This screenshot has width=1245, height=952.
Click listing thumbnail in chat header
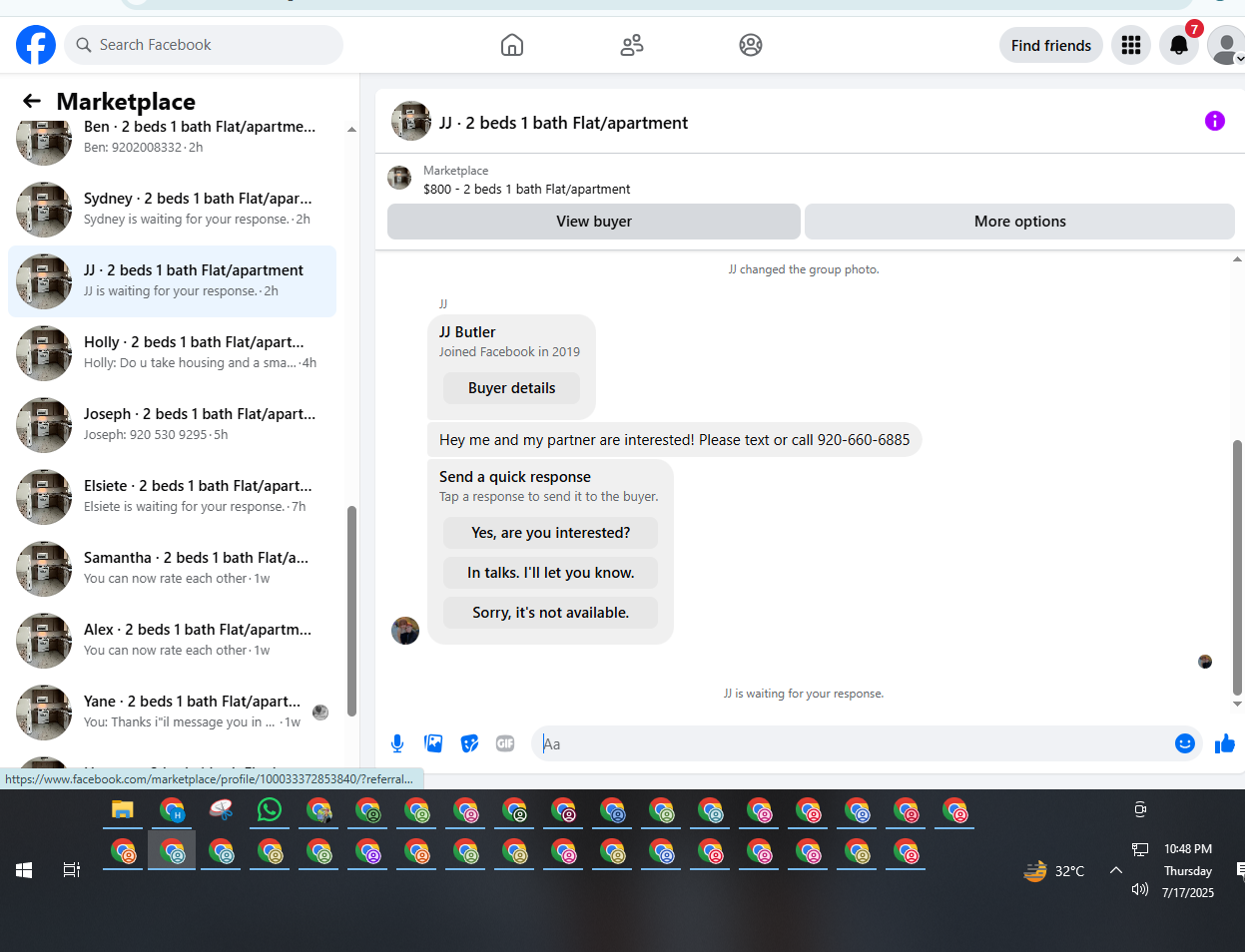tap(411, 121)
